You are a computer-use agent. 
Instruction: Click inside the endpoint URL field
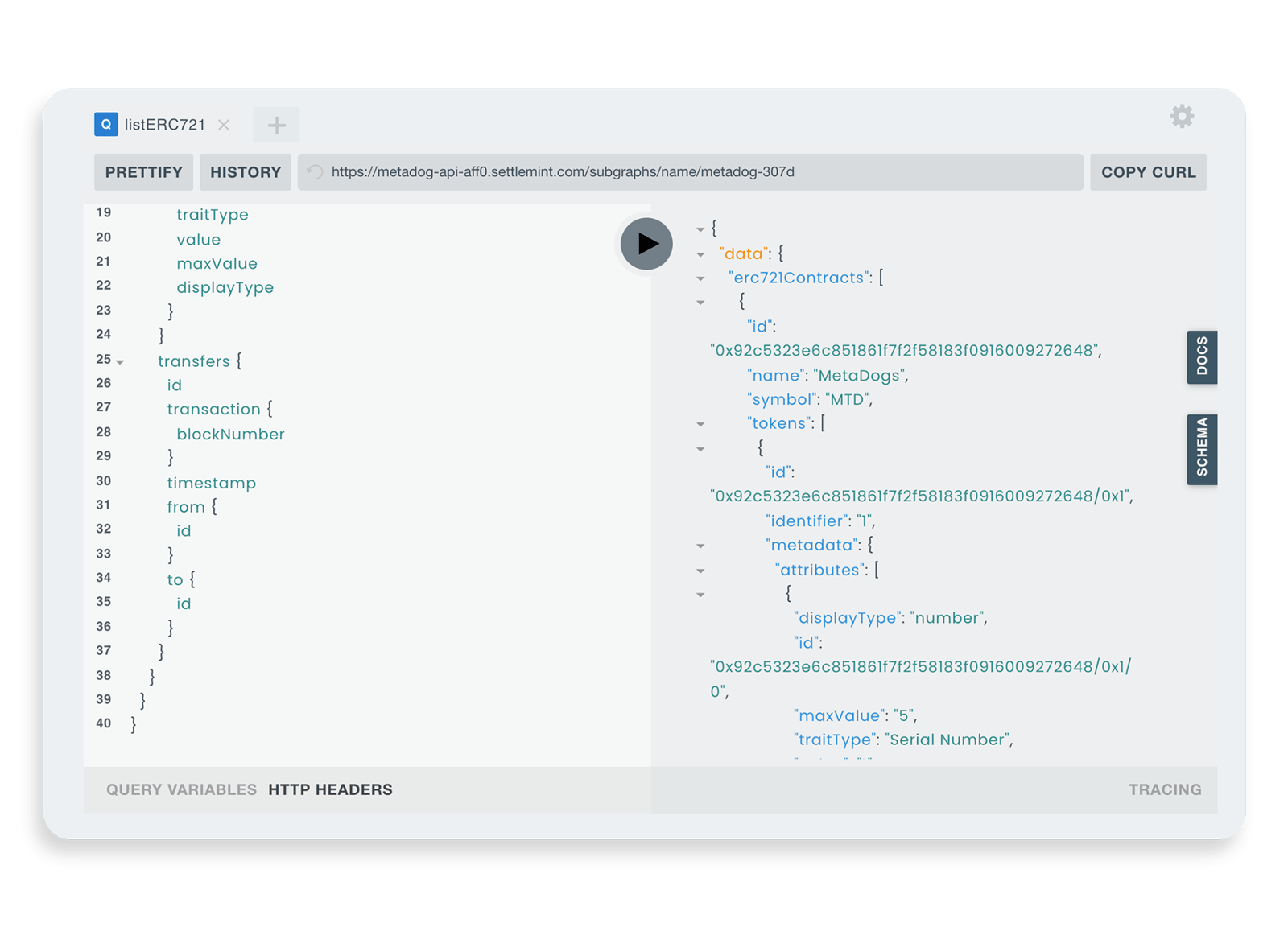[692, 171]
